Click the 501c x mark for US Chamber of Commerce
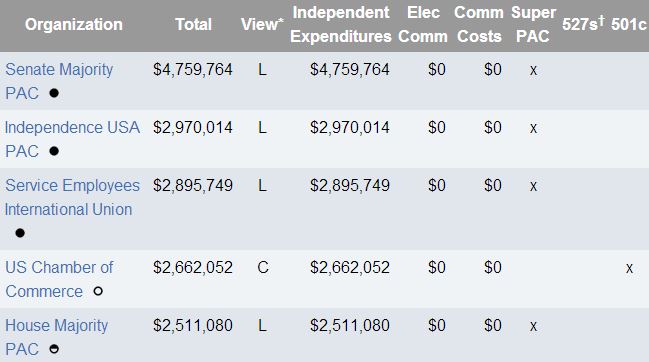Viewport: 649px width, 362px height. (x=629, y=268)
